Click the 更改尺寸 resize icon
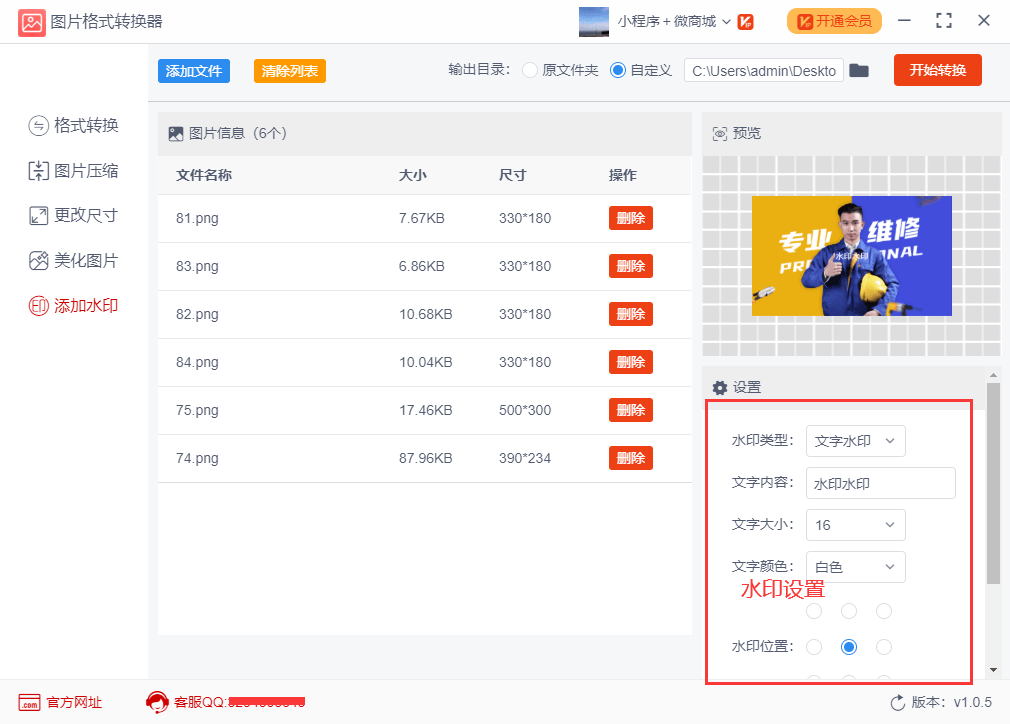Screen dimensions: 1010x724 coord(39,215)
